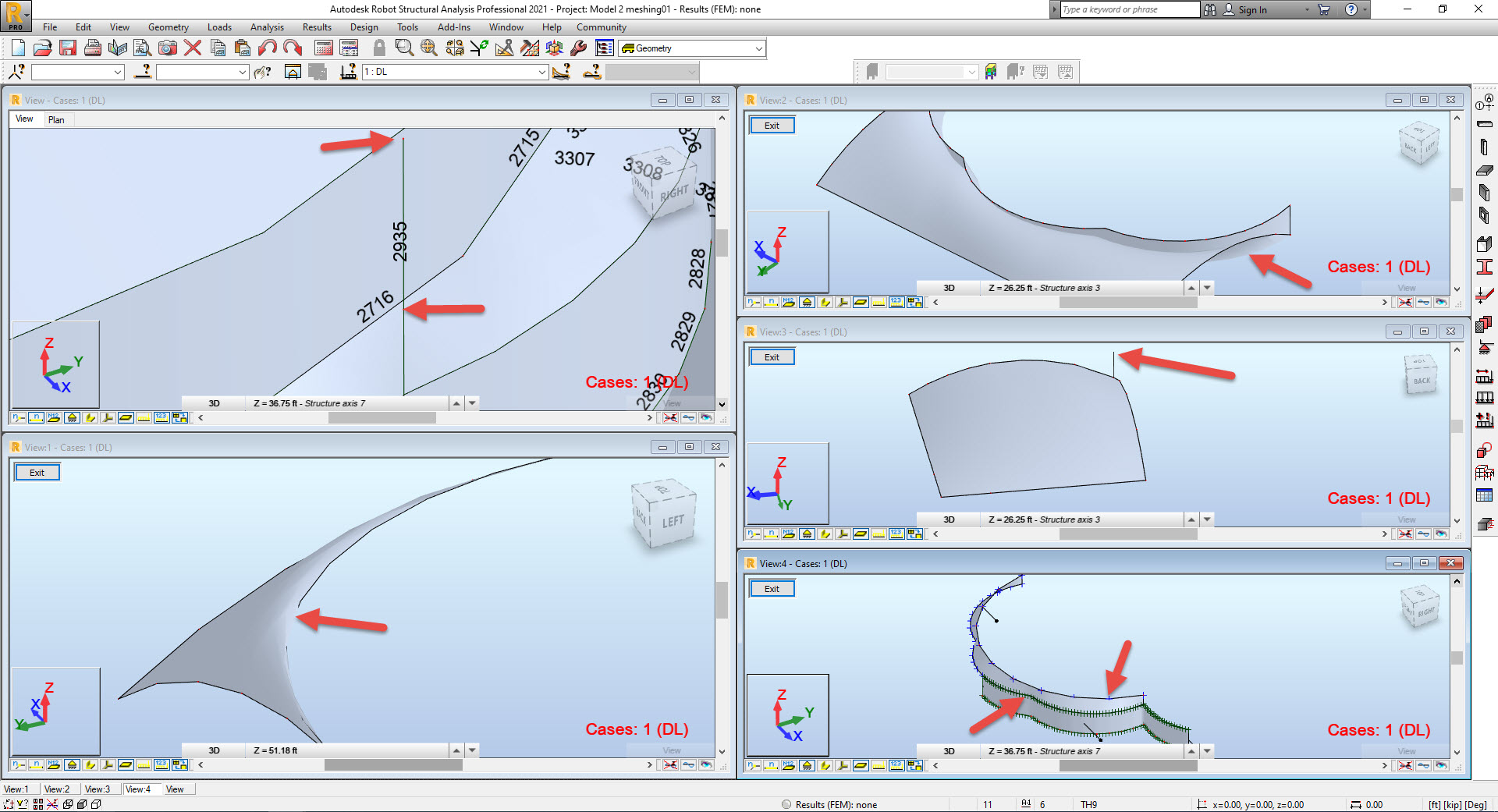Image resolution: width=1498 pixels, height=812 pixels.
Task: Toggle node numbers display in the View window
Action: coord(19,418)
